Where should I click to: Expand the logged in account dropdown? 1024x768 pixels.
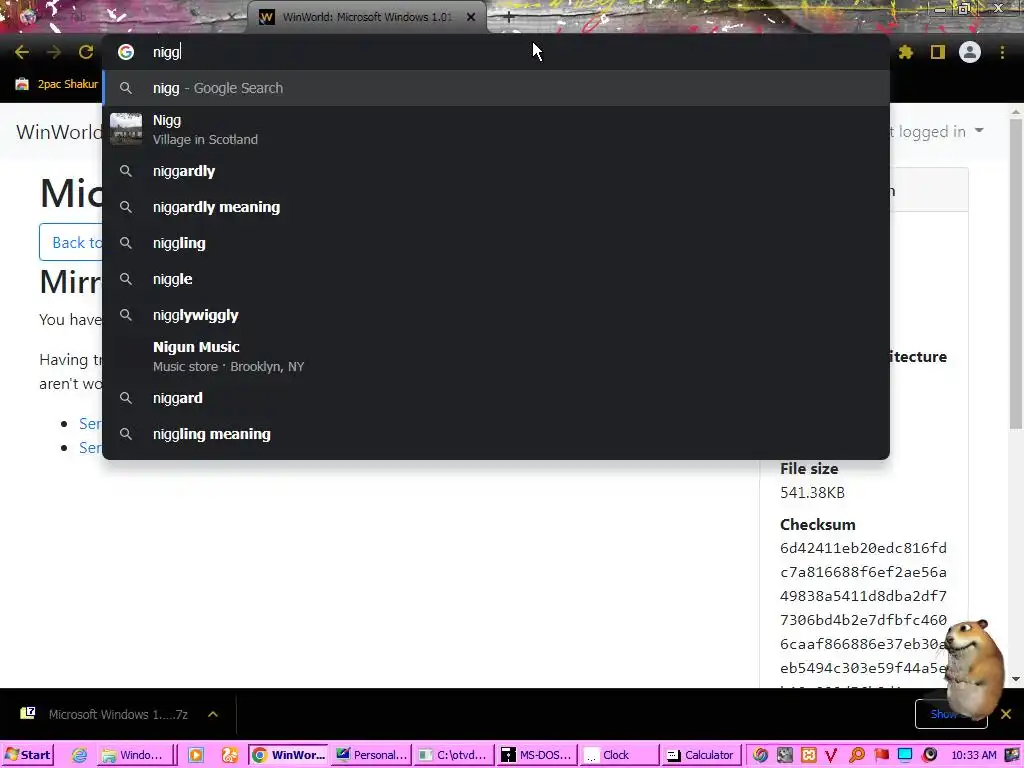936,131
